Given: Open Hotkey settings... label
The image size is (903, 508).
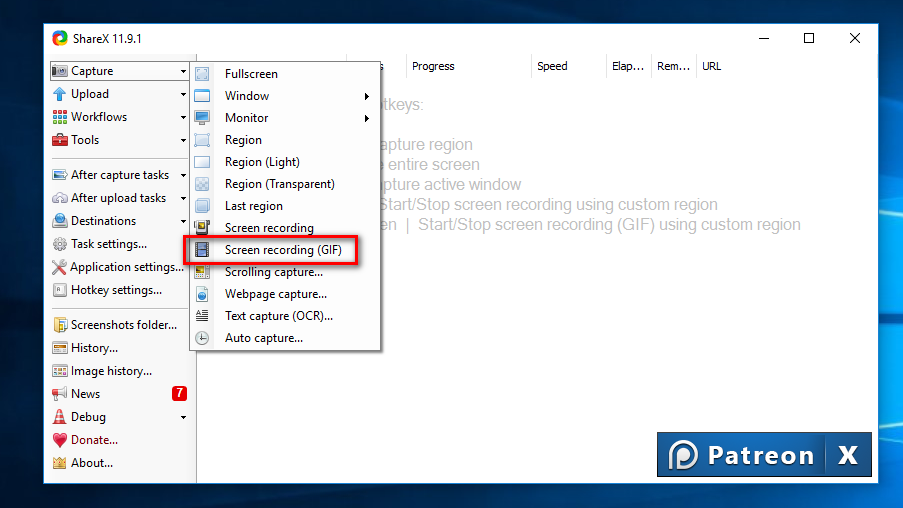Looking at the screenshot, I should click(x=116, y=290).
